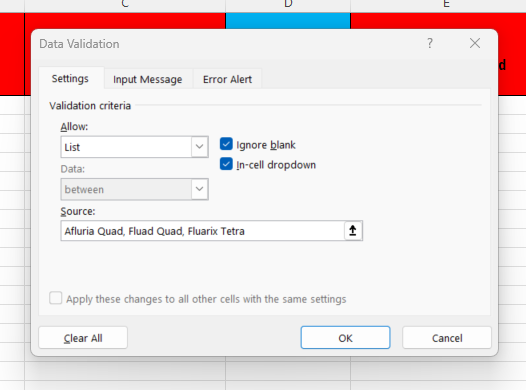The image size is (526, 390).
Task: Confirm with the OK button
Action: pos(346,338)
